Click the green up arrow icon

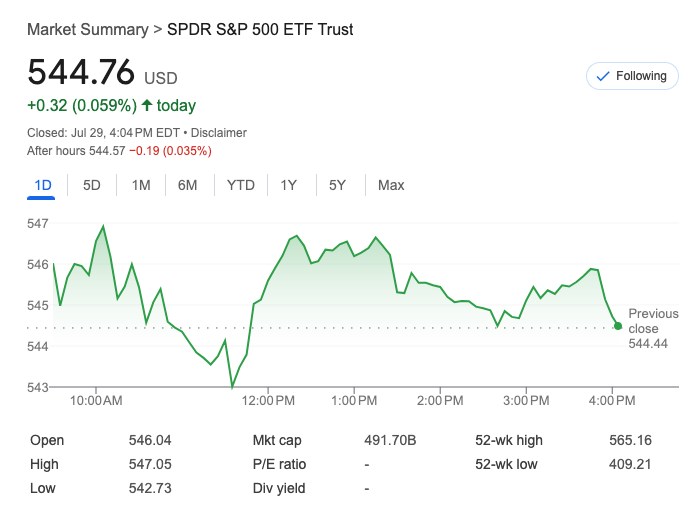click(x=148, y=106)
